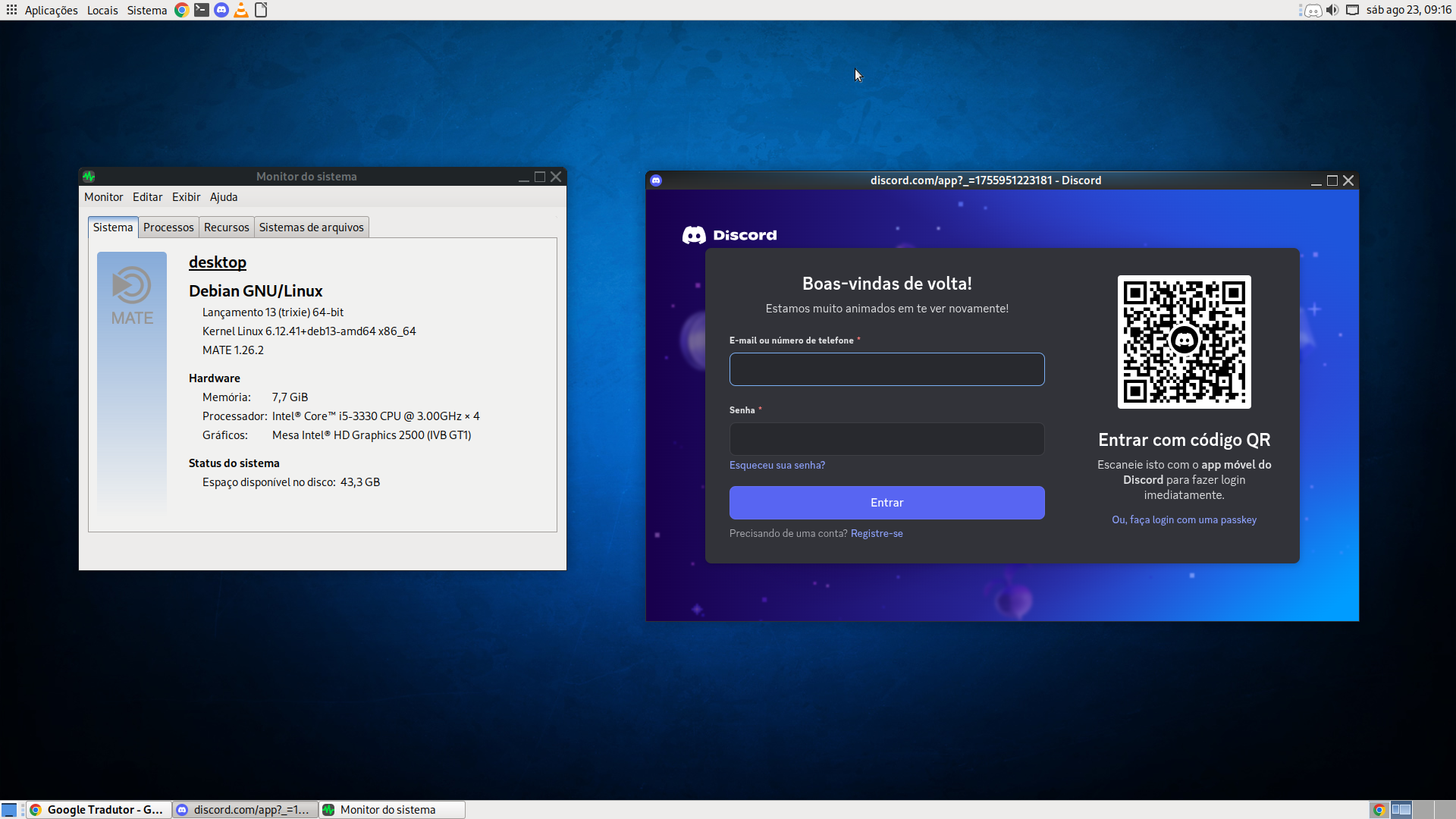Image resolution: width=1456 pixels, height=819 pixels.
Task: Switch to the last workspace in switcher
Action: coord(1445,810)
